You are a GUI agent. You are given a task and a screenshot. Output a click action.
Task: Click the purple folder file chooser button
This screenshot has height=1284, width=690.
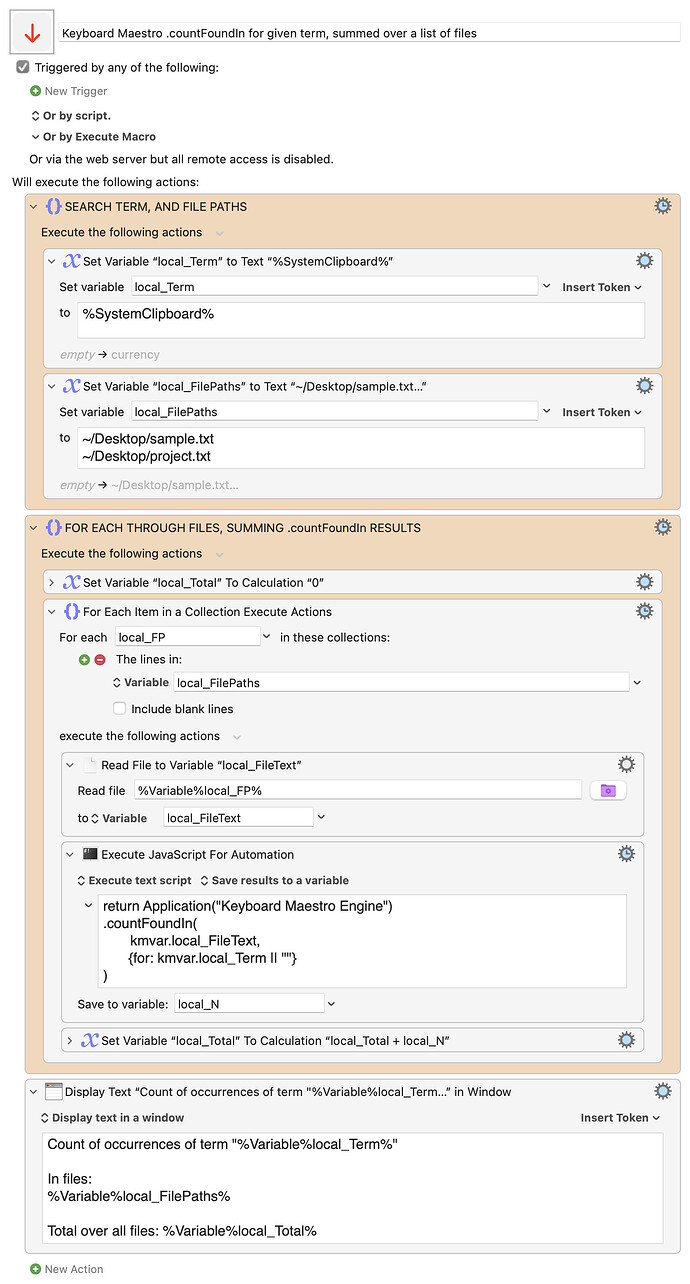coord(607,790)
